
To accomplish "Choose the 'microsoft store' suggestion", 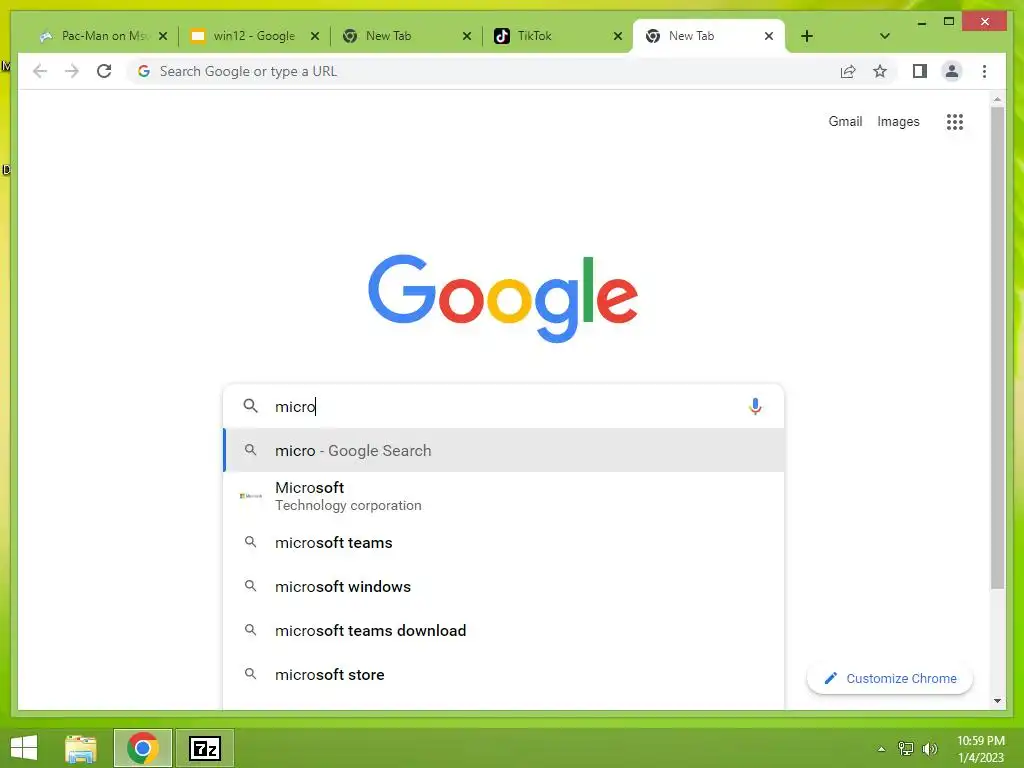I will (503, 675).
